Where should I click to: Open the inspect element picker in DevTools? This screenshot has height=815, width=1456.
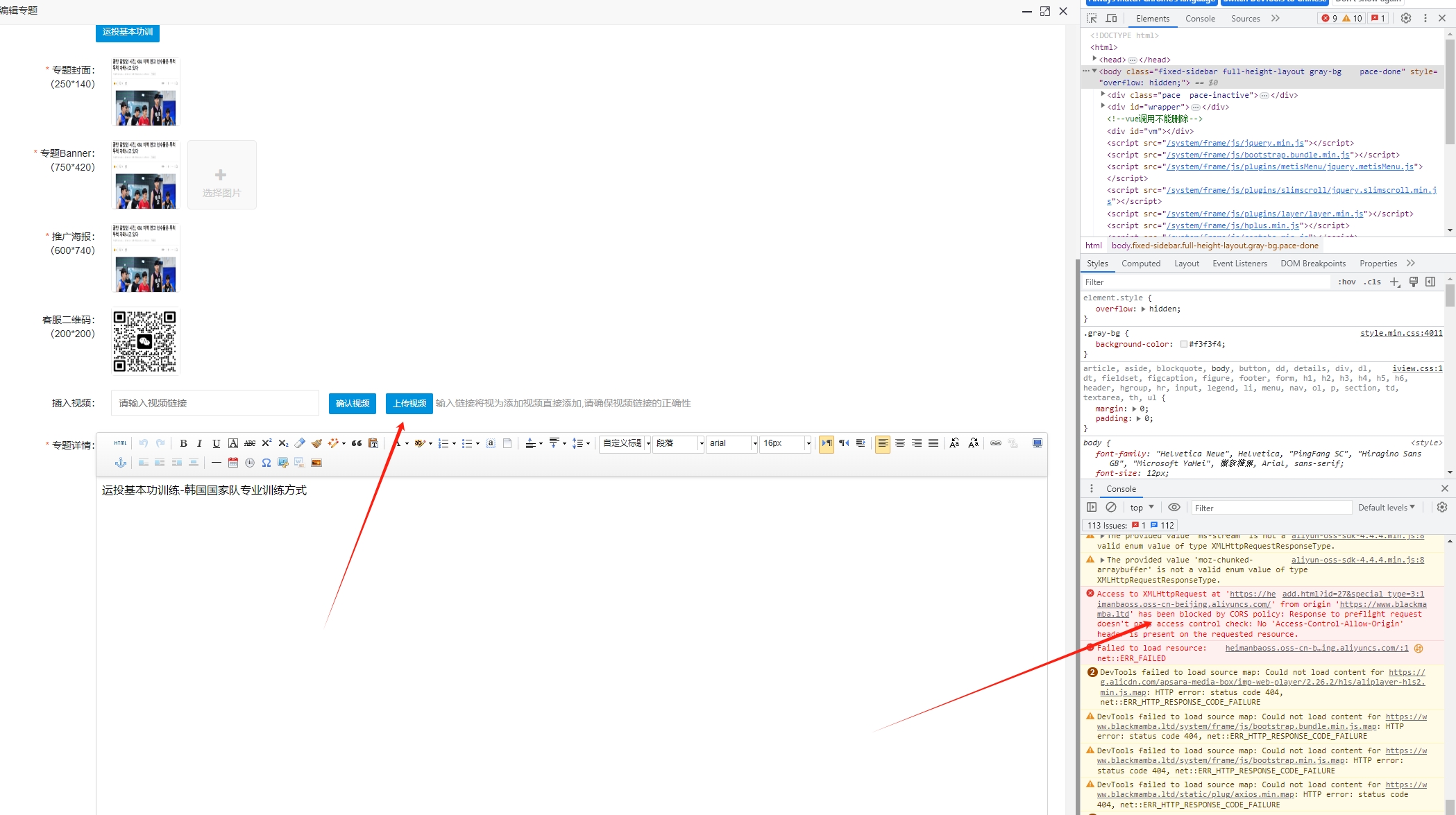coord(1092,19)
